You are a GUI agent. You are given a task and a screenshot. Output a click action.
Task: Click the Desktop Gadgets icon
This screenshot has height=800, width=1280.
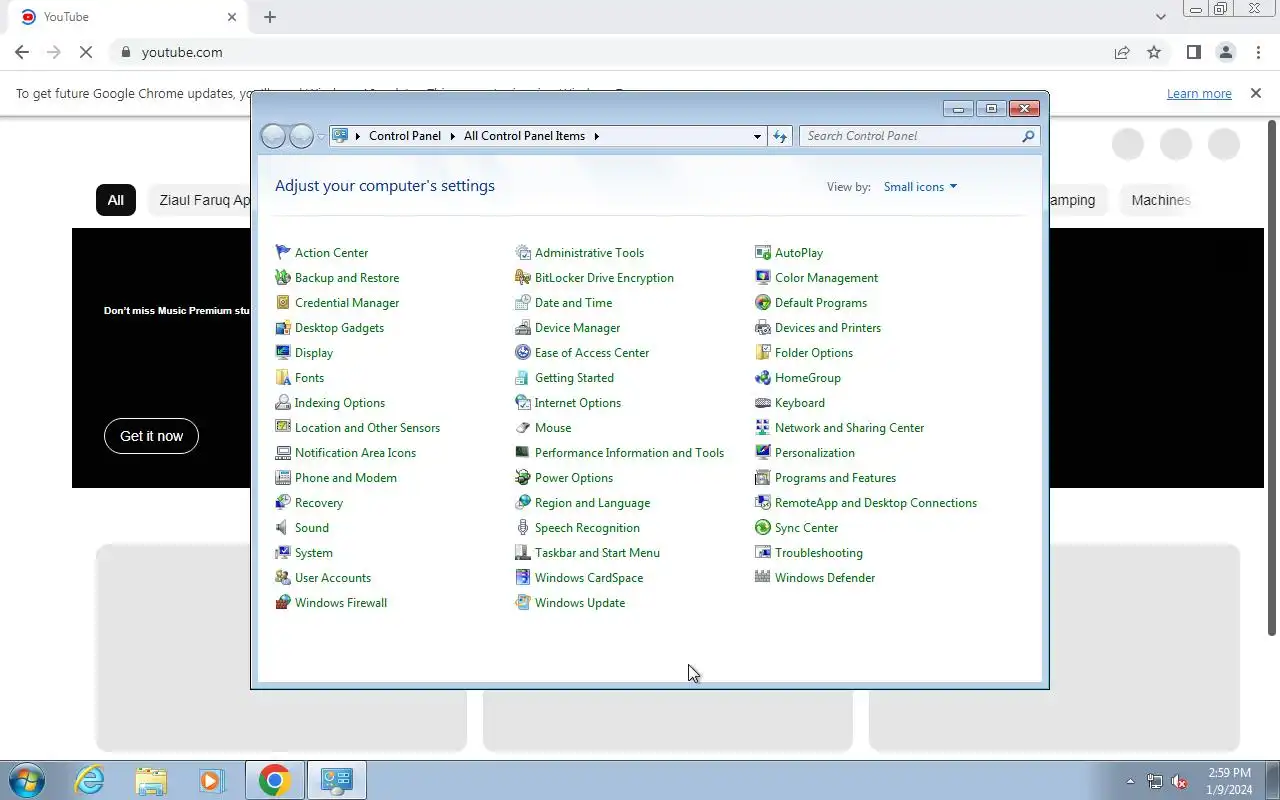(x=283, y=328)
